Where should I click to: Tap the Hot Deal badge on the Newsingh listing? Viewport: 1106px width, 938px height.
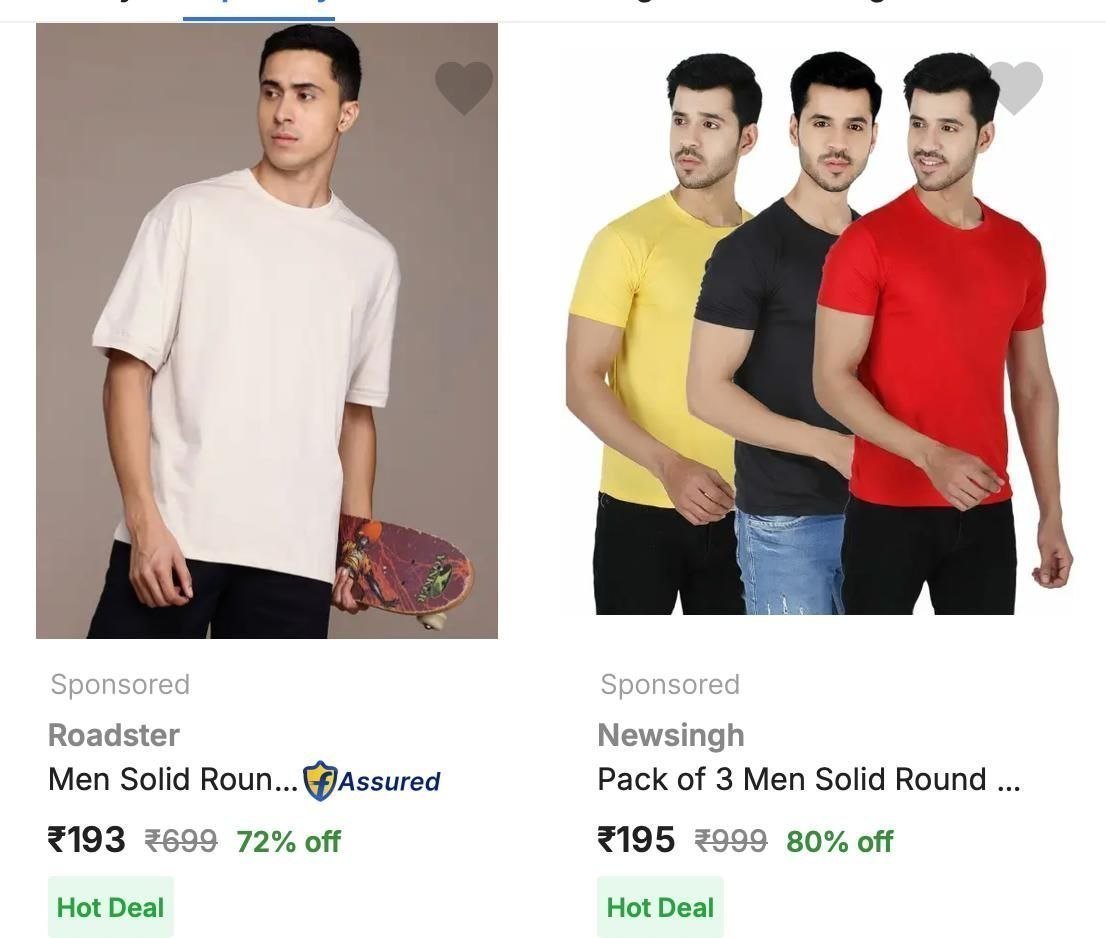tap(660, 907)
